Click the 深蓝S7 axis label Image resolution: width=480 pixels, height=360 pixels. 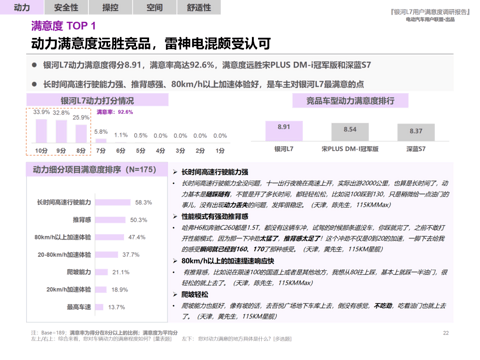(416, 149)
